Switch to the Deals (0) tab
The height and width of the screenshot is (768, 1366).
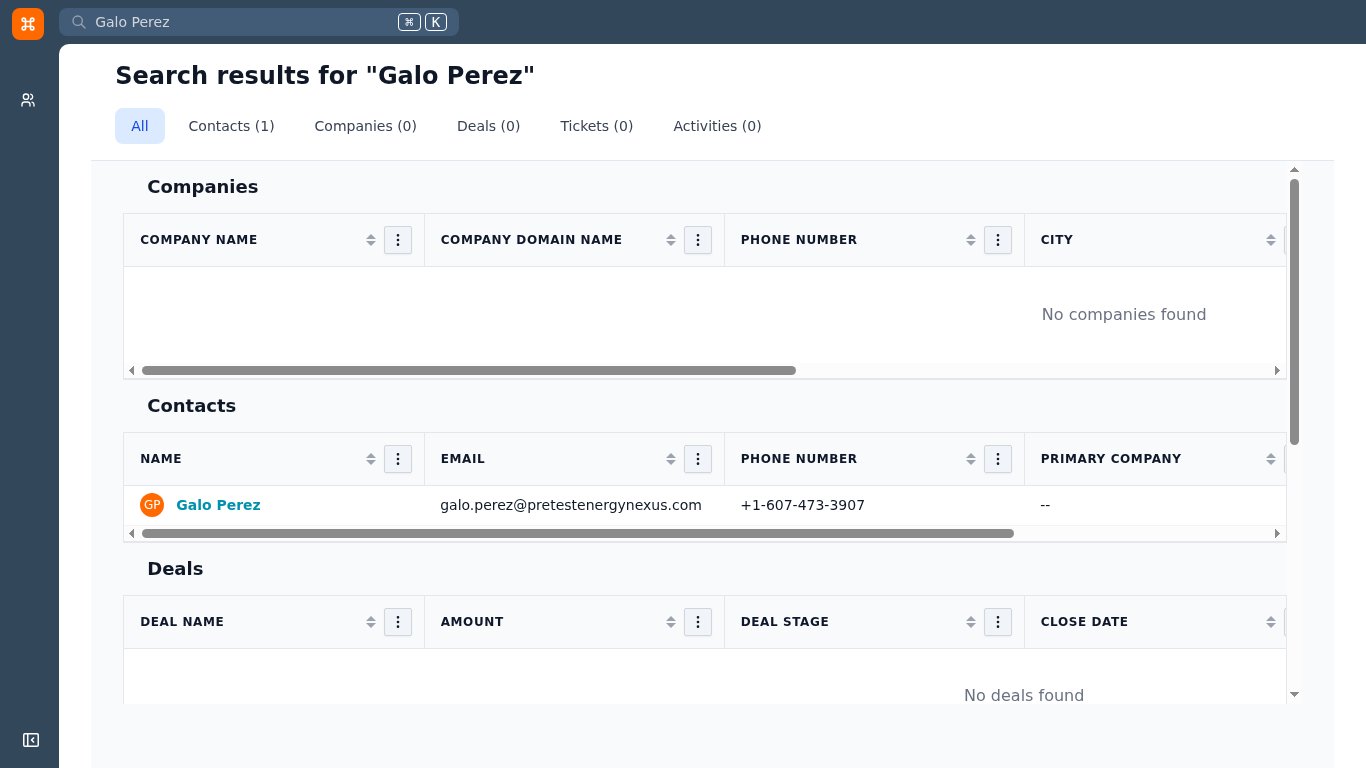(x=488, y=126)
